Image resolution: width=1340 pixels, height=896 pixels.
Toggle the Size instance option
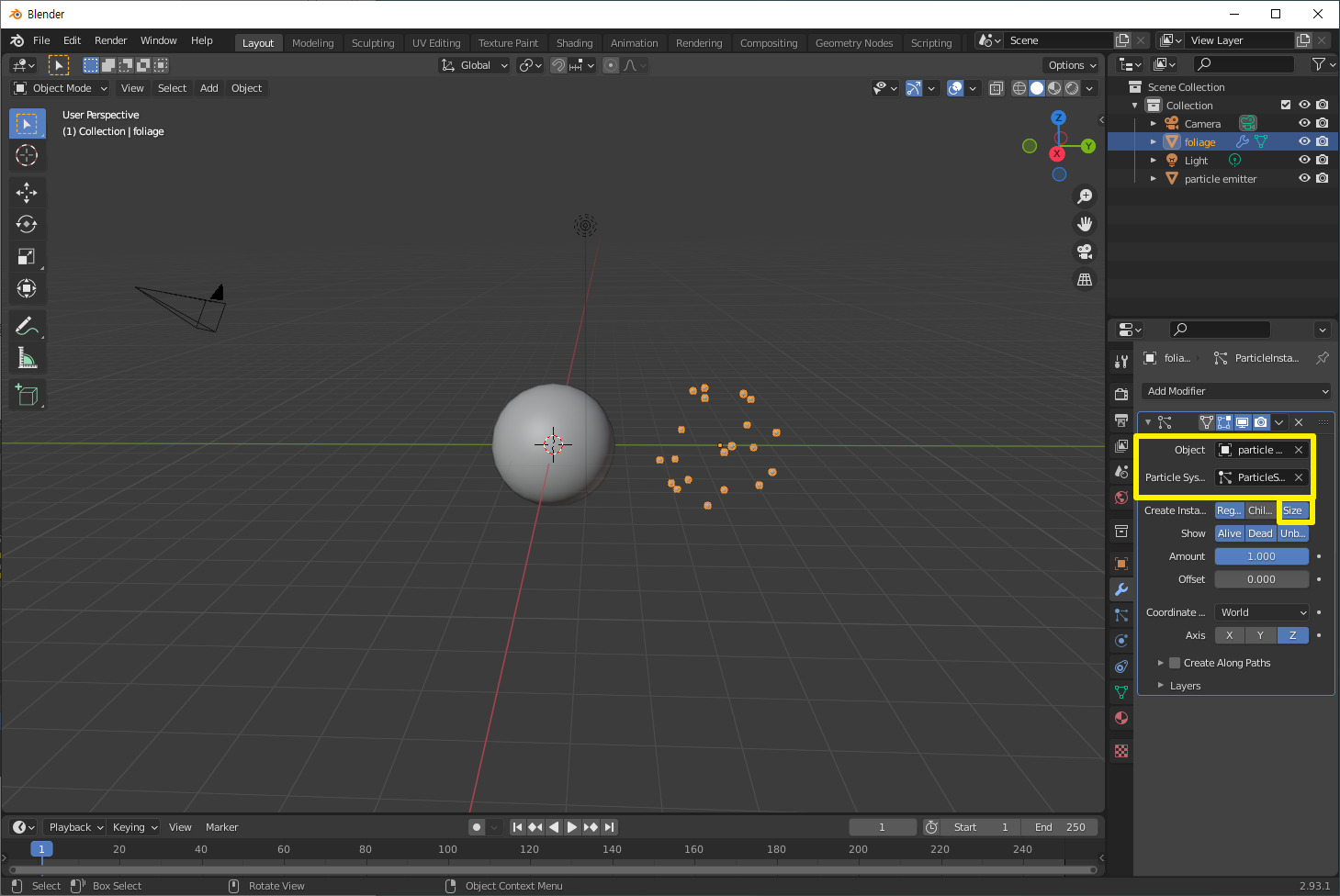(1293, 510)
